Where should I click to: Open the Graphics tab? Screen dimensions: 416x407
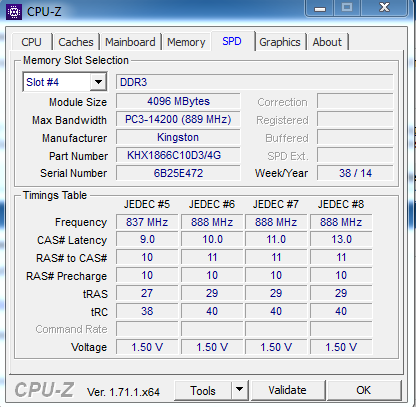280,42
